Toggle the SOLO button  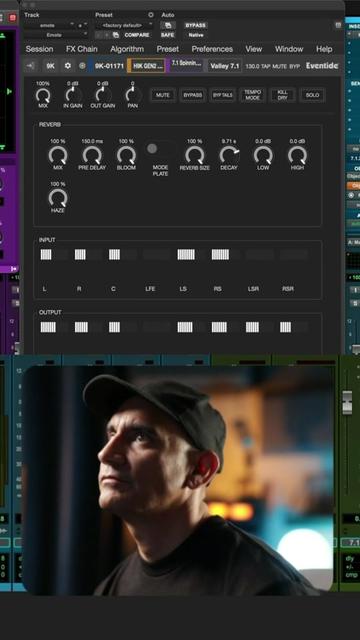[x=312, y=95]
